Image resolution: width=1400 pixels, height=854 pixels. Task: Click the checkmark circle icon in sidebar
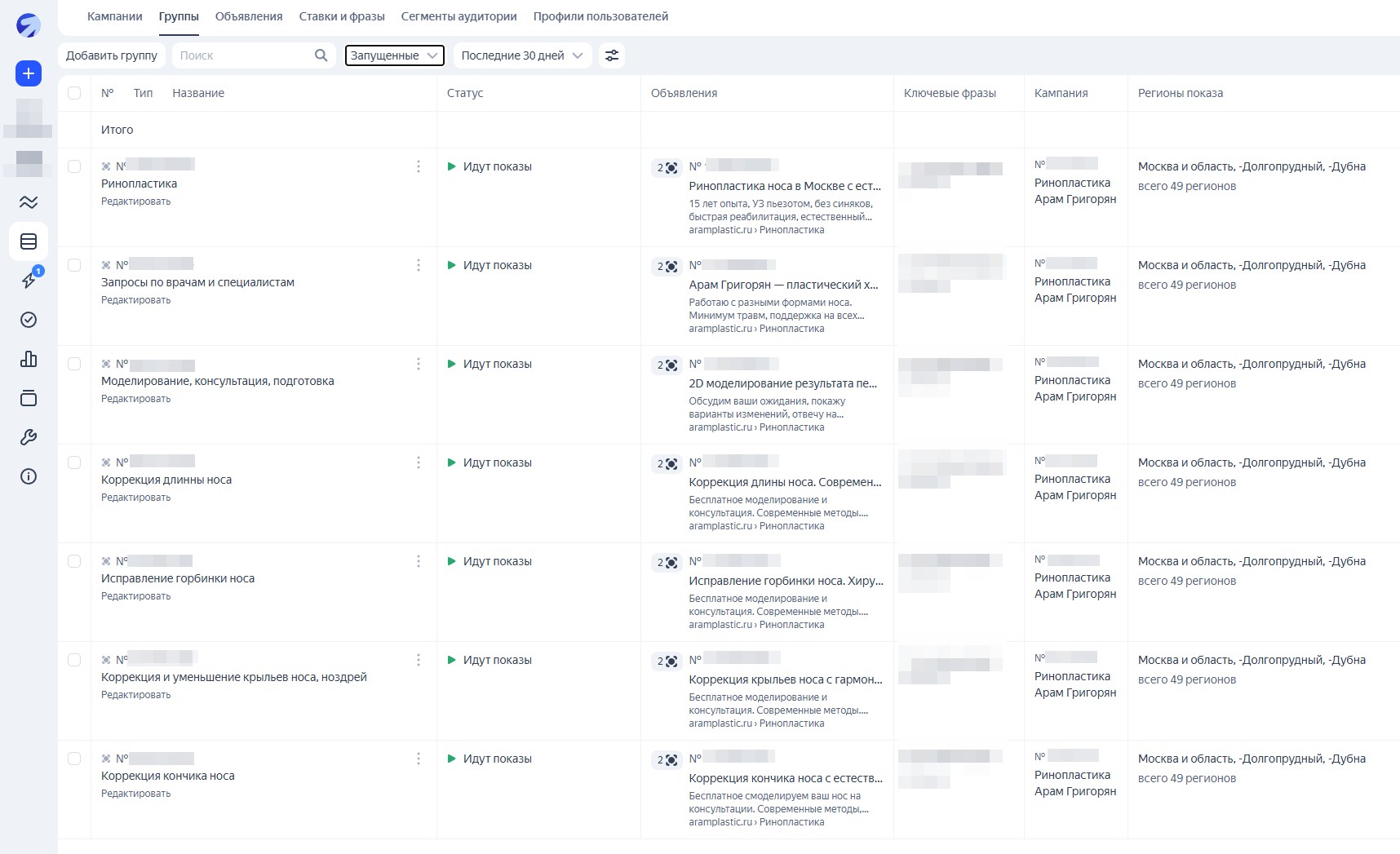29,320
